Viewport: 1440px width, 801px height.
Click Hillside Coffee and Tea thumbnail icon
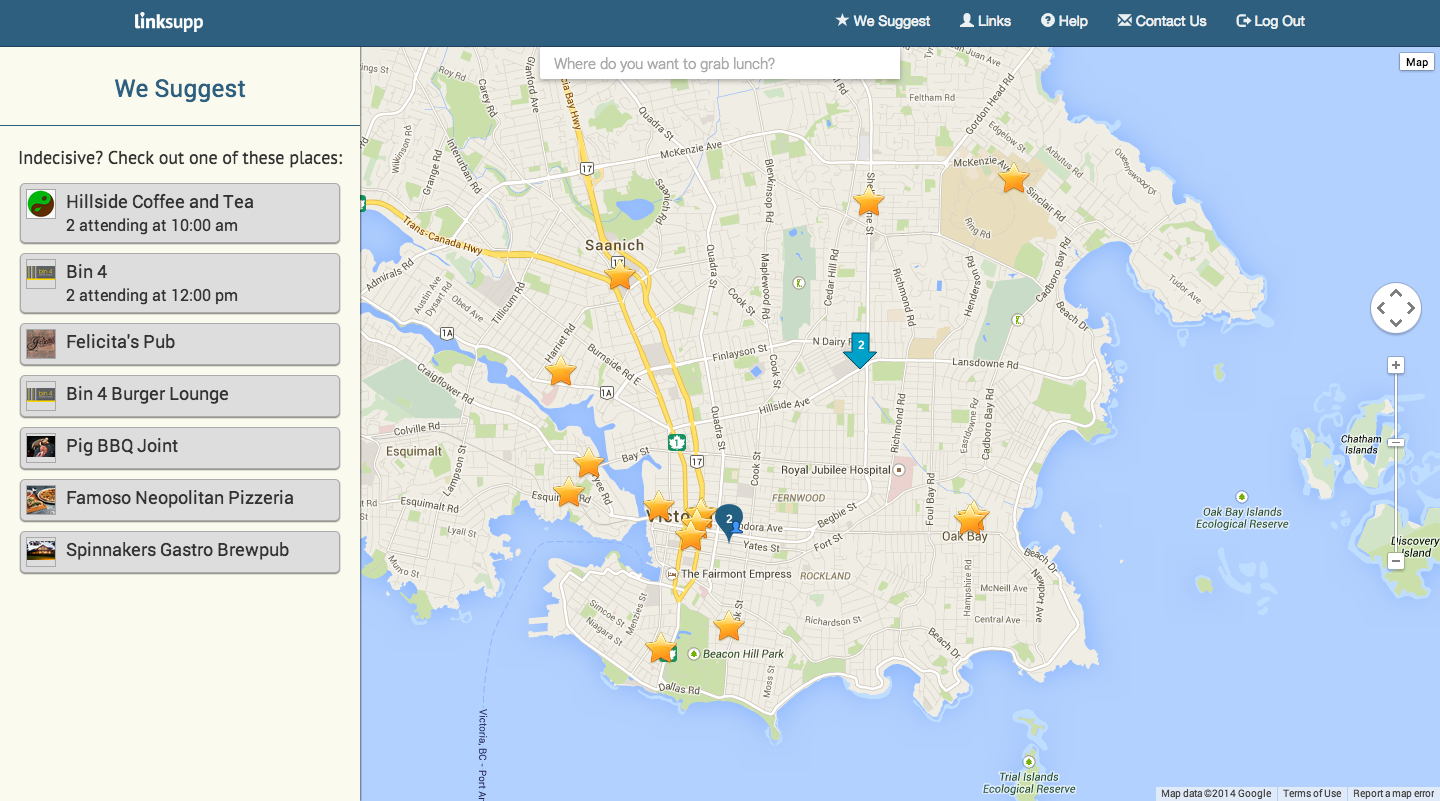pos(41,204)
